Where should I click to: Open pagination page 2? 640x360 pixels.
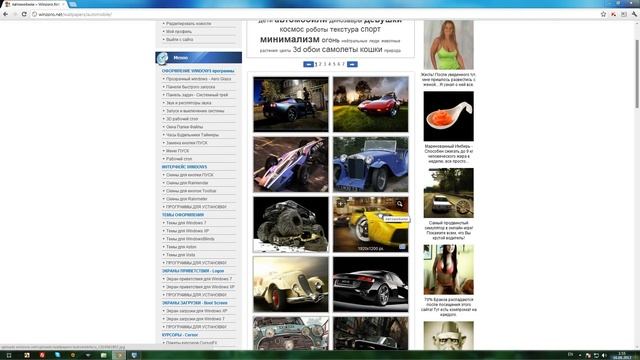(320, 64)
